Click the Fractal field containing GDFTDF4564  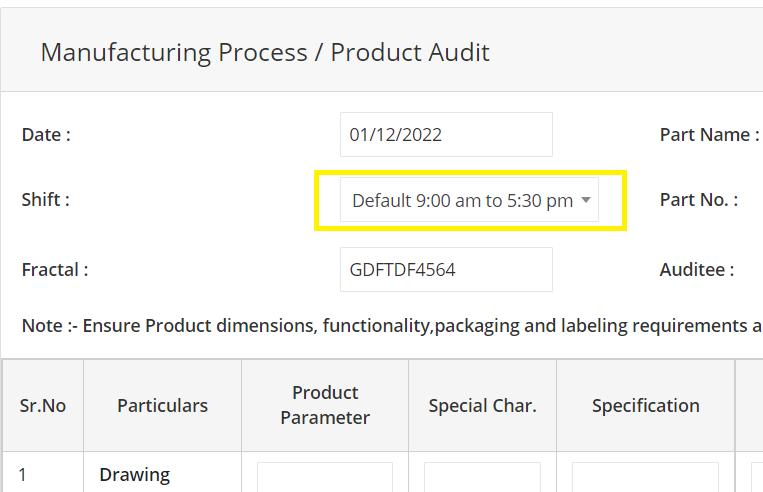[x=446, y=270]
